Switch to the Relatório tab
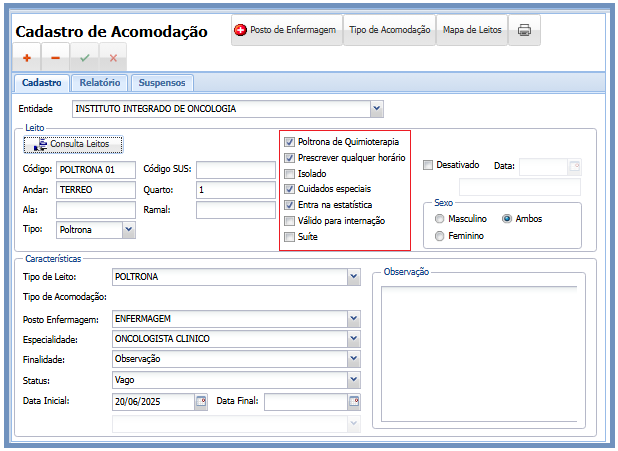Screen dimensions: 618x451 (x=100, y=83)
